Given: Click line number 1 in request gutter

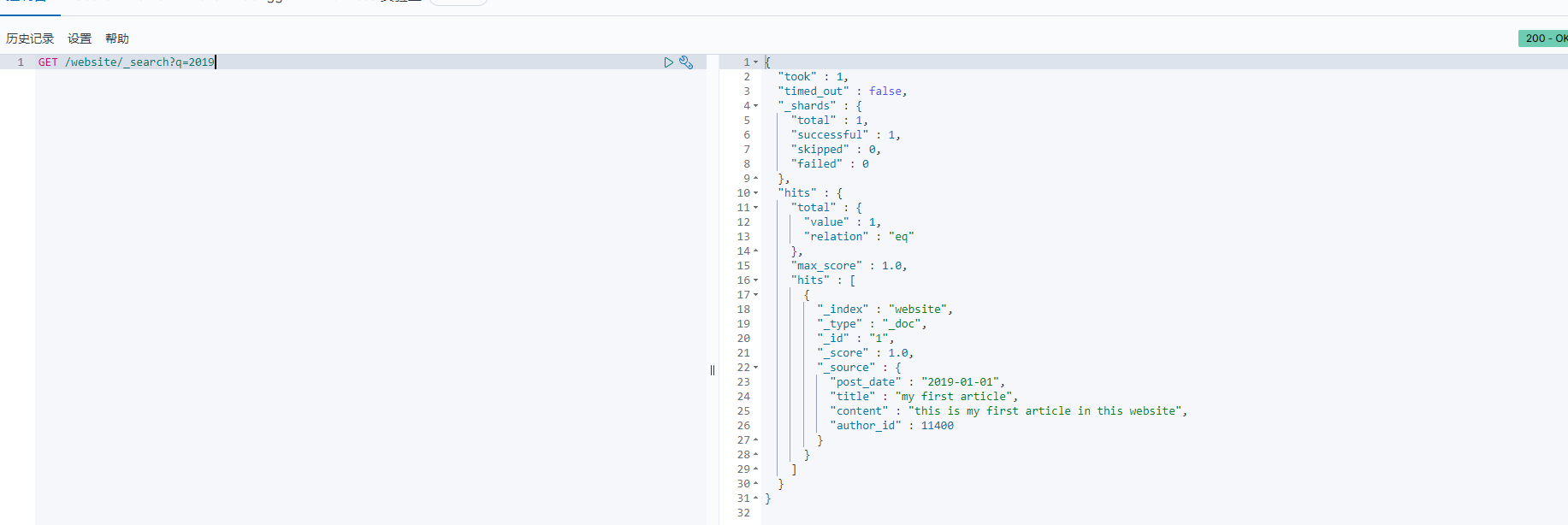Looking at the screenshot, I should (x=21, y=62).
